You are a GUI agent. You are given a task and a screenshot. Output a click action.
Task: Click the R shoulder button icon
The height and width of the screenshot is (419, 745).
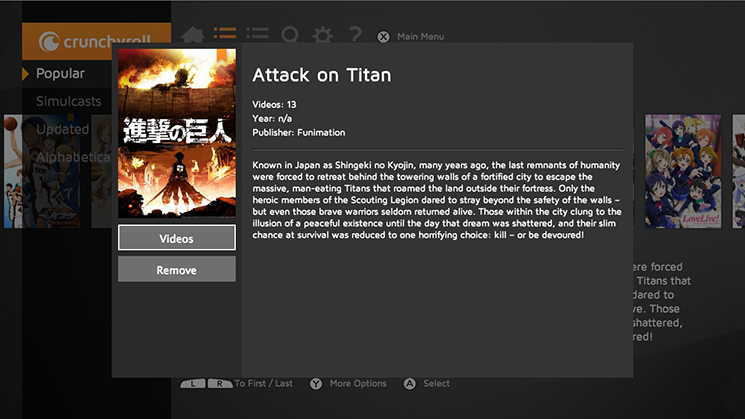[219, 384]
